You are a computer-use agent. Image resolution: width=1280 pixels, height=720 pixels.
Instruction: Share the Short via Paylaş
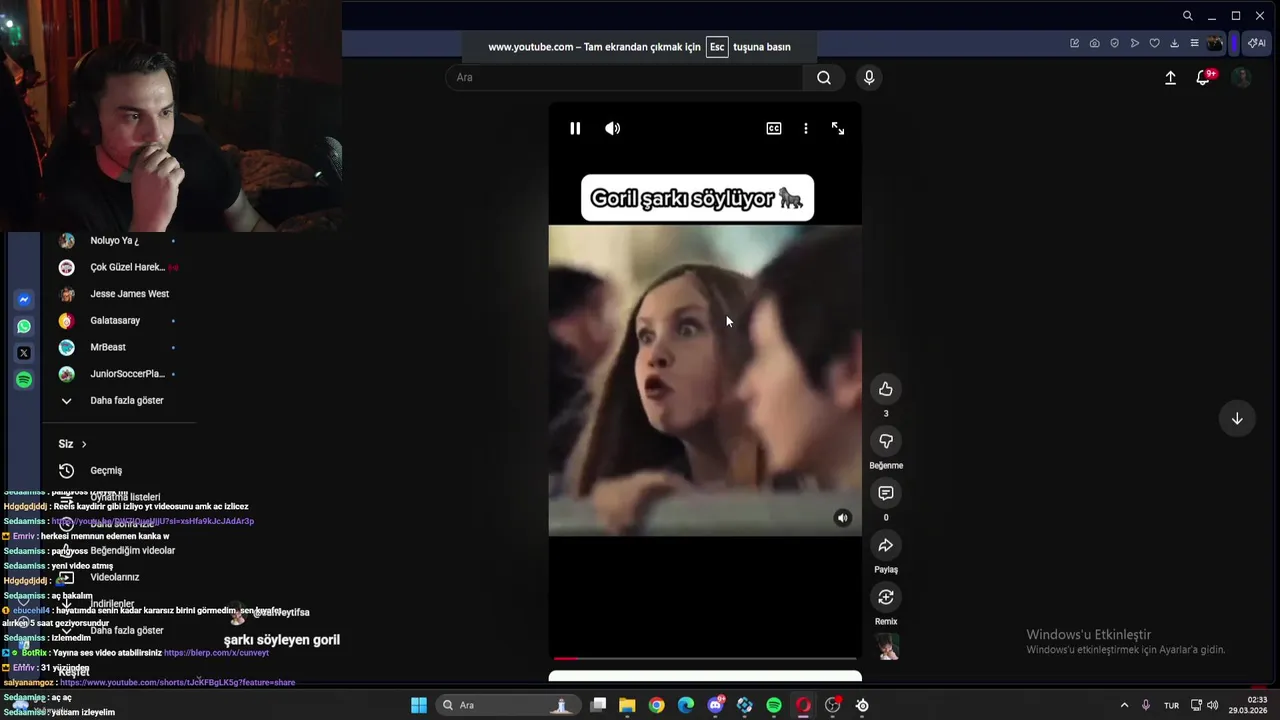886,545
